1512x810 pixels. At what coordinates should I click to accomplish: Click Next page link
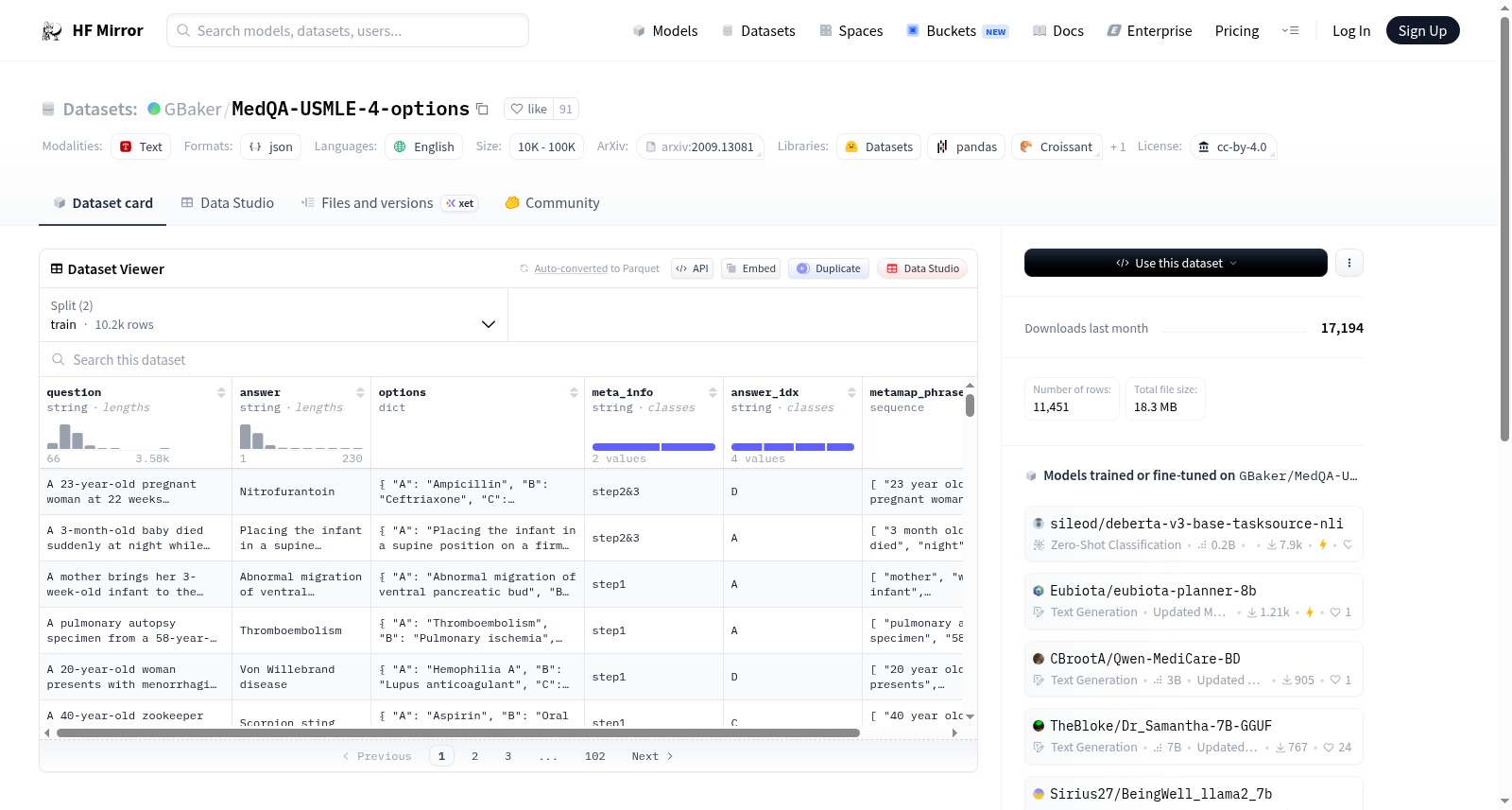pyautogui.click(x=652, y=756)
